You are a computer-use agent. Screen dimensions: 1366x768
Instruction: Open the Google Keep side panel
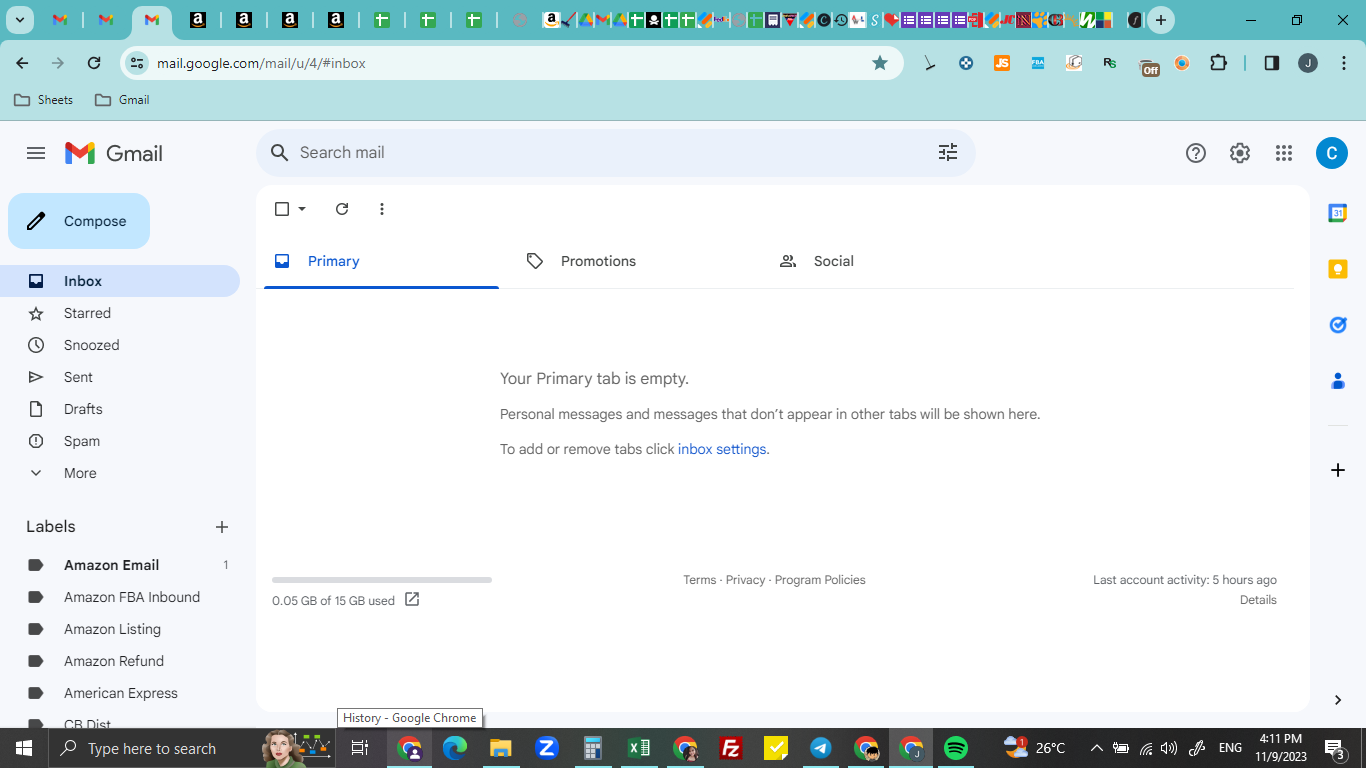tap(1338, 269)
